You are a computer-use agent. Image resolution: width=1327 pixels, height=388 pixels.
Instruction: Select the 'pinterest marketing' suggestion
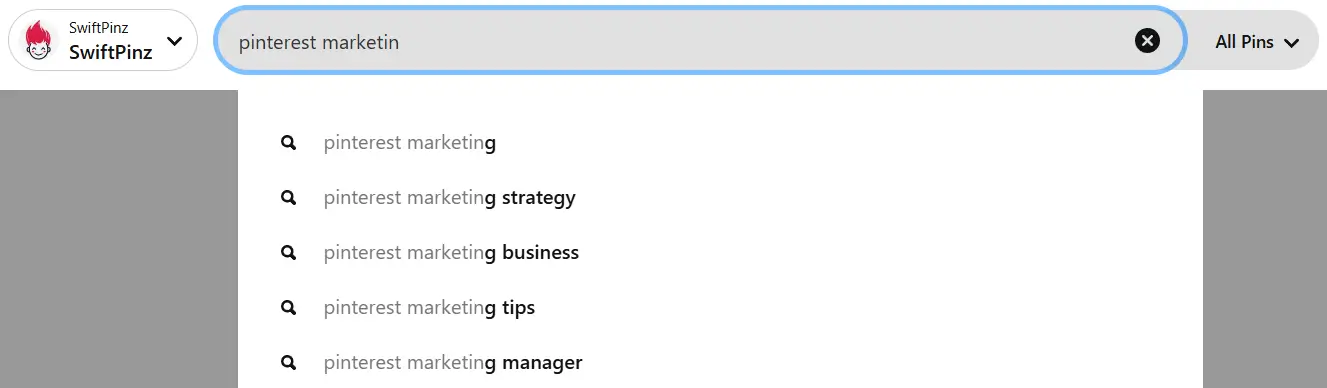720,143
